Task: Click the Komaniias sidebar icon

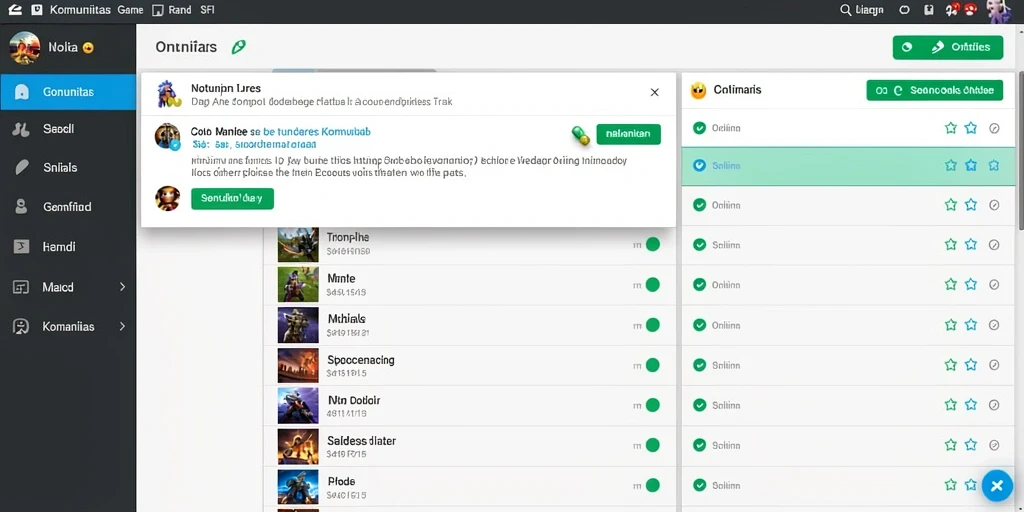Action: pyautogui.click(x=21, y=327)
